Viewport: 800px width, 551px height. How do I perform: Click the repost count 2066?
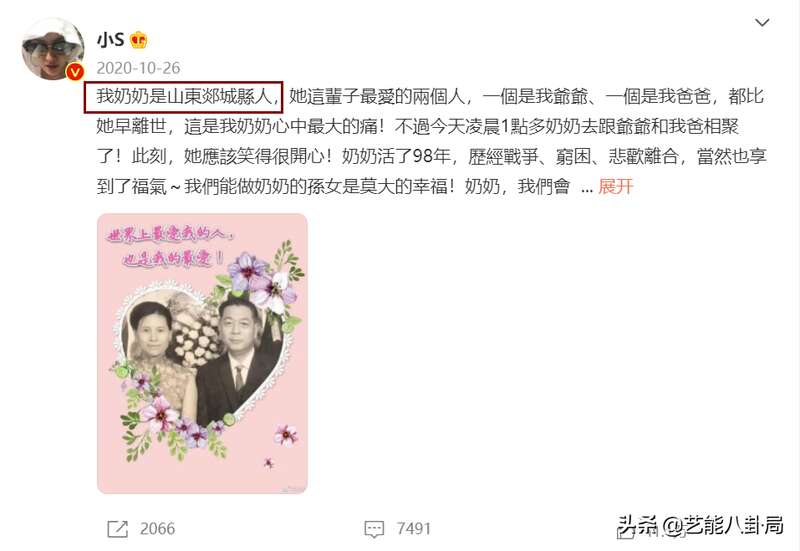[x=158, y=529]
